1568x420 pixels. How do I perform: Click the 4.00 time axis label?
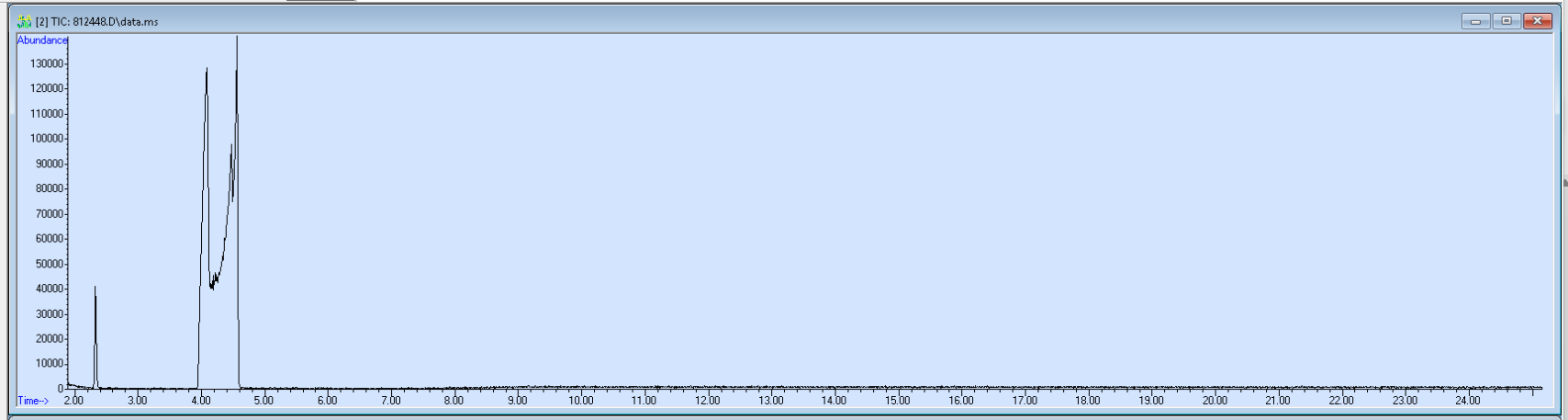tap(201, 401)
